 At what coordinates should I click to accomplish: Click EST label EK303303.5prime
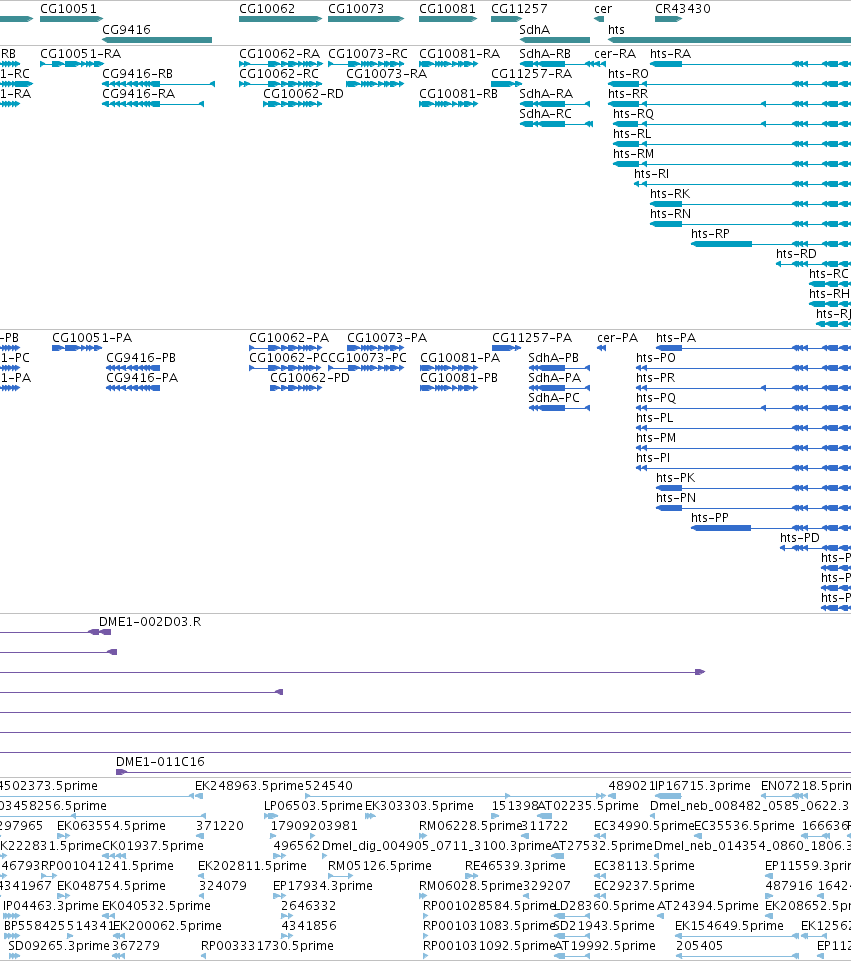[x=419, y=805]
